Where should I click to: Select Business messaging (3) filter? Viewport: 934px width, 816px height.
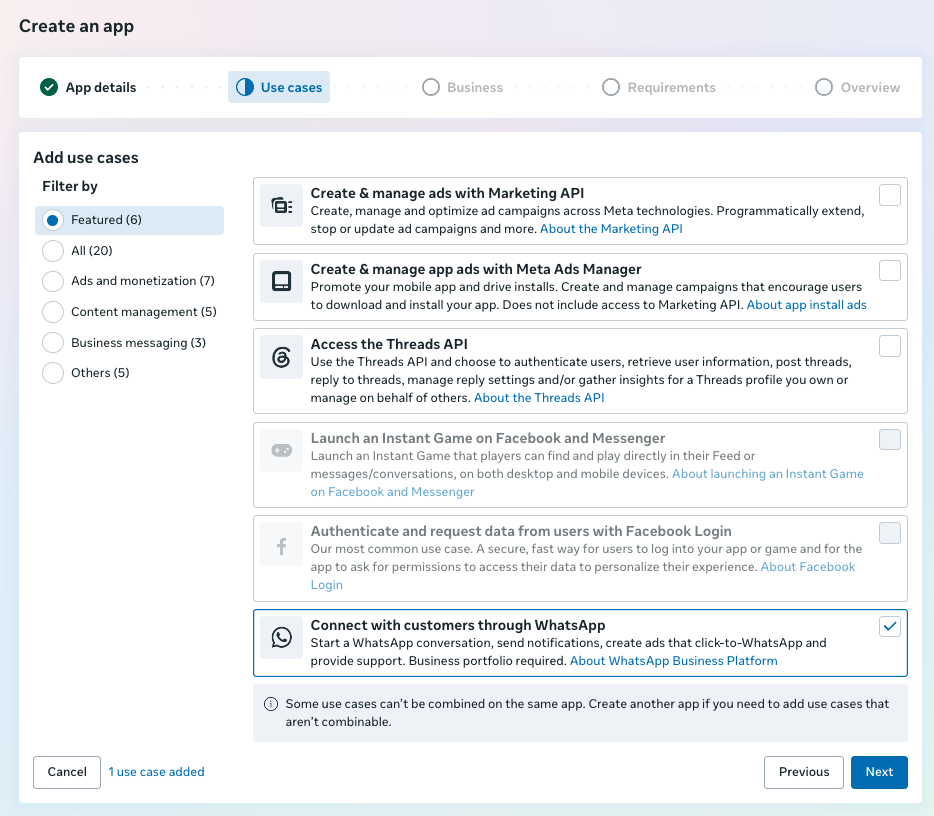[53, 342]
